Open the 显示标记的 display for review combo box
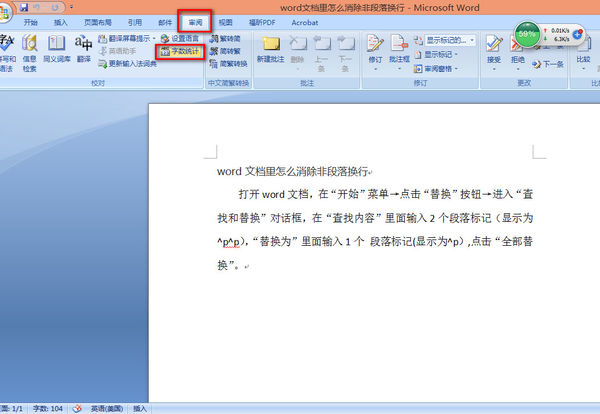 coord(449,40)
